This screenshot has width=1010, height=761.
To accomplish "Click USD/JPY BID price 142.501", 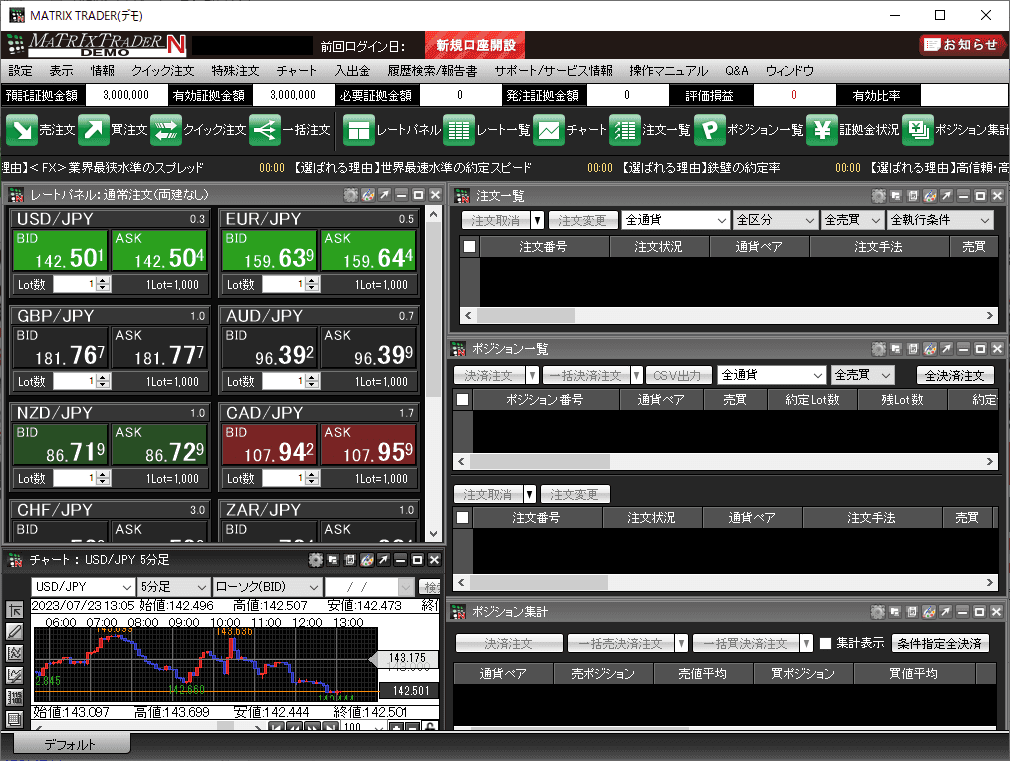I will (61, 251).
